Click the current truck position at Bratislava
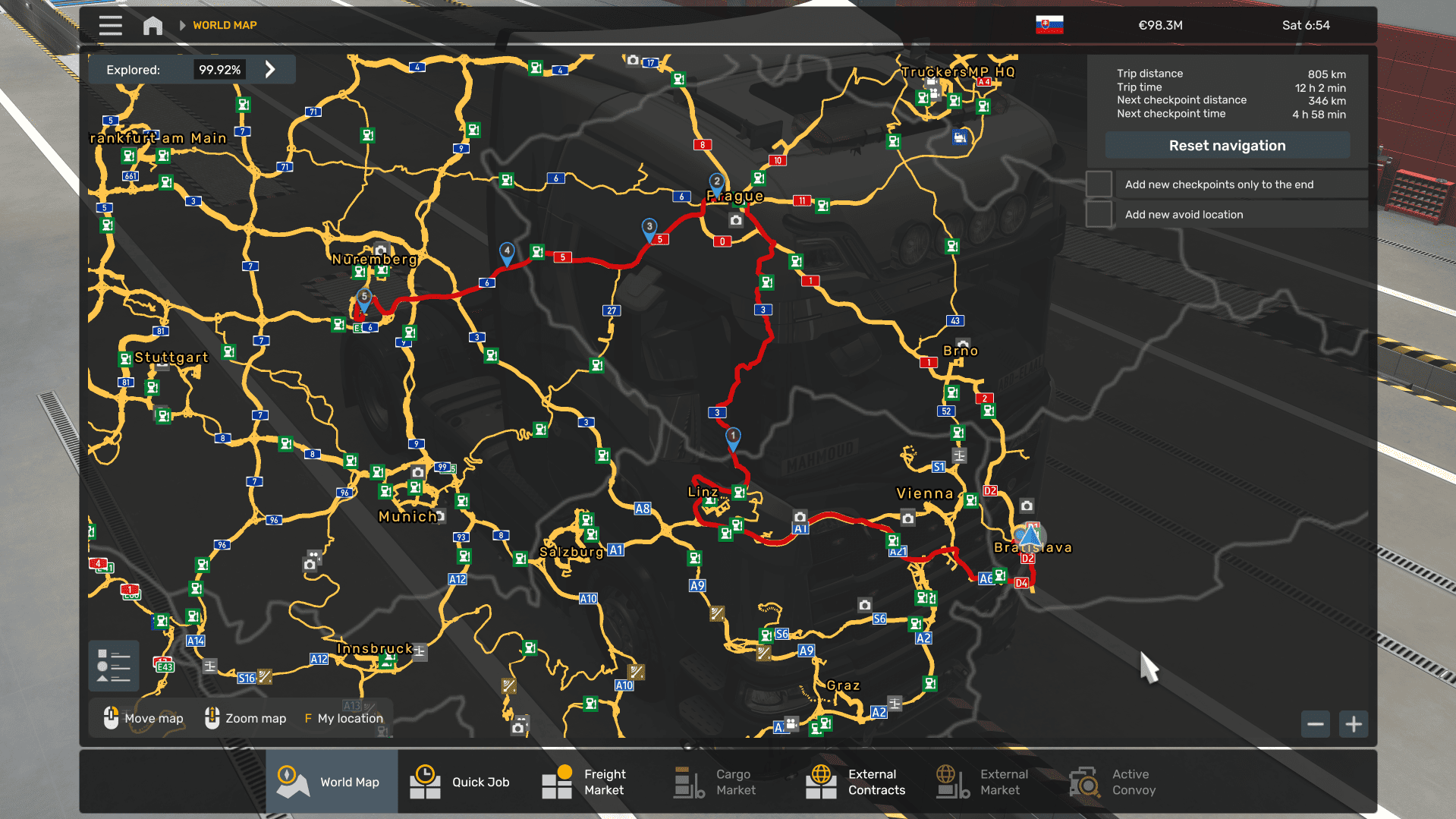The height and width of the screenshot is (819, 1456). click(1029, 537)
